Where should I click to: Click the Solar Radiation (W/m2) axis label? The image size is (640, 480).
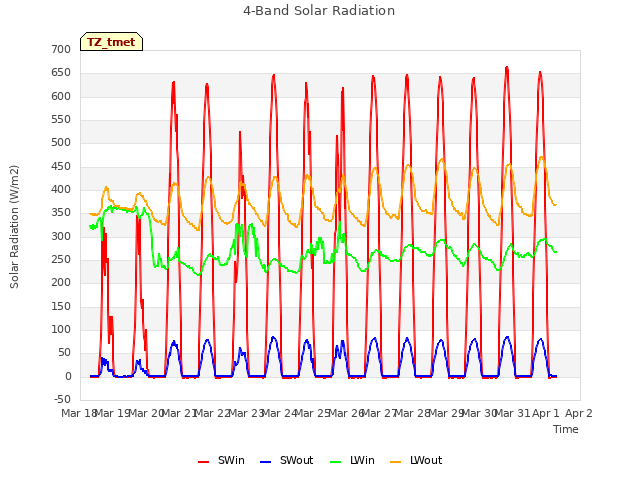tap(14, 227)
